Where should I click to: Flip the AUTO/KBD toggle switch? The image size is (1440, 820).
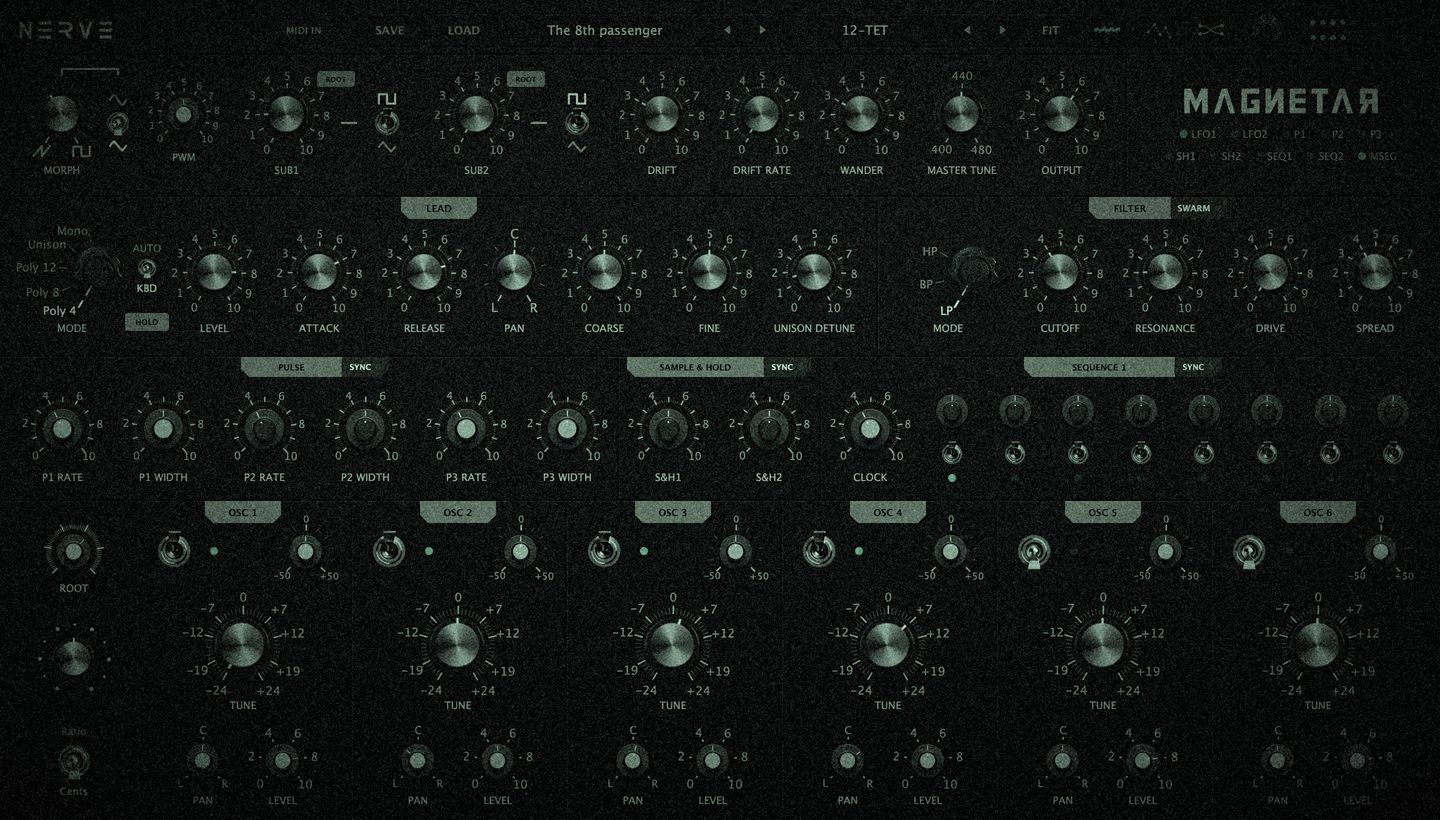point(146,269)
